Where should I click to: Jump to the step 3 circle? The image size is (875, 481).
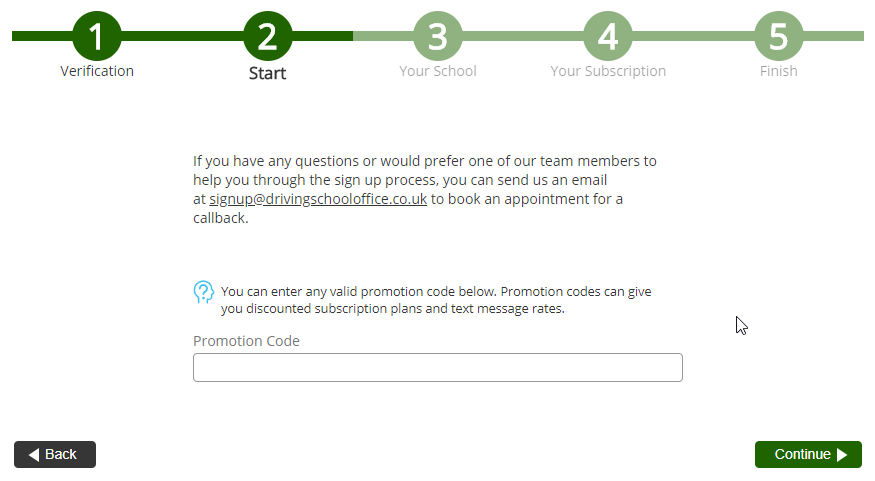438,36
